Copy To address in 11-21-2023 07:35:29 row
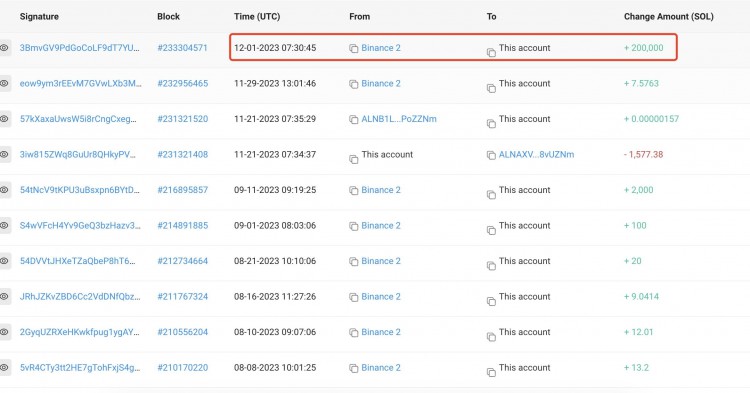 tap(491, 124)
